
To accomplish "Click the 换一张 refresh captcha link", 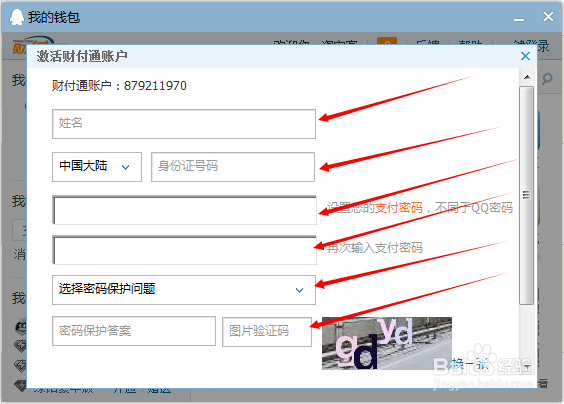I will 470,363.
